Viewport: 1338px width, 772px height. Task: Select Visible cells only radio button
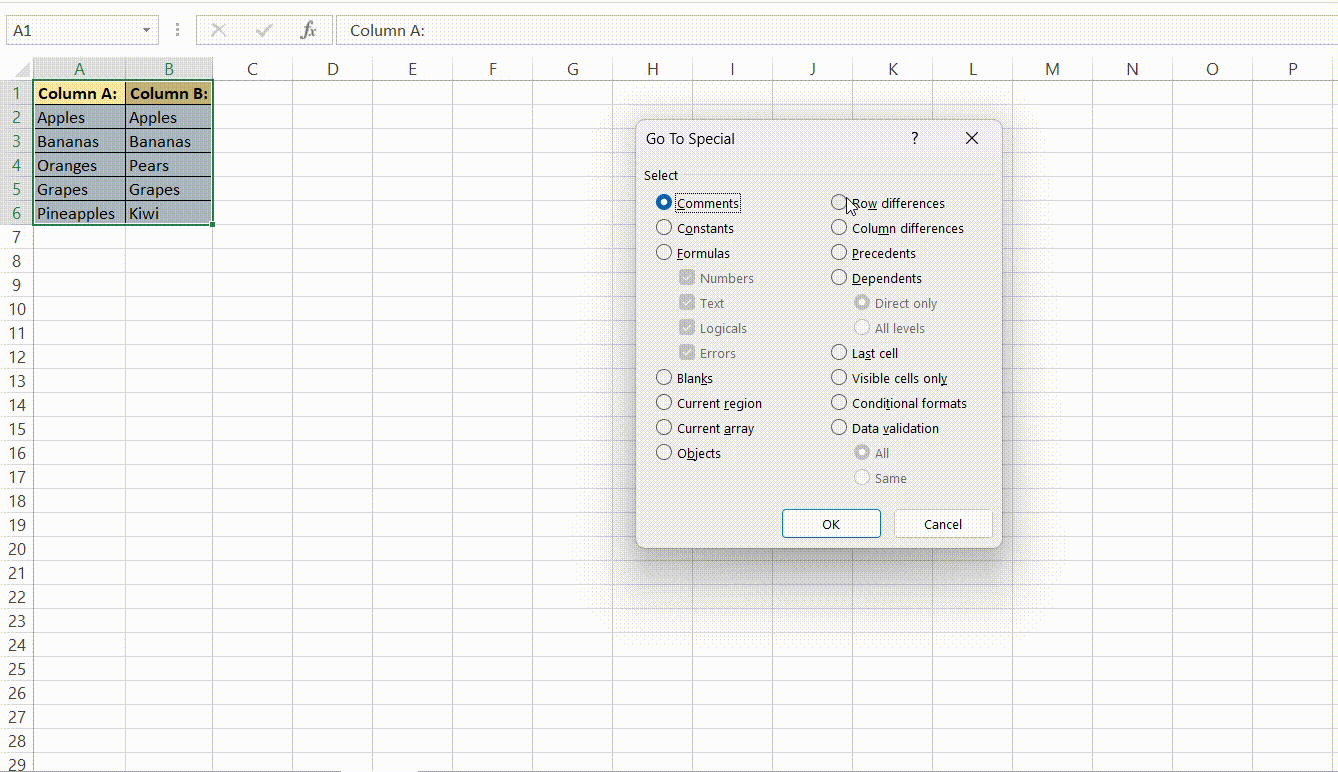pos(839,377)
